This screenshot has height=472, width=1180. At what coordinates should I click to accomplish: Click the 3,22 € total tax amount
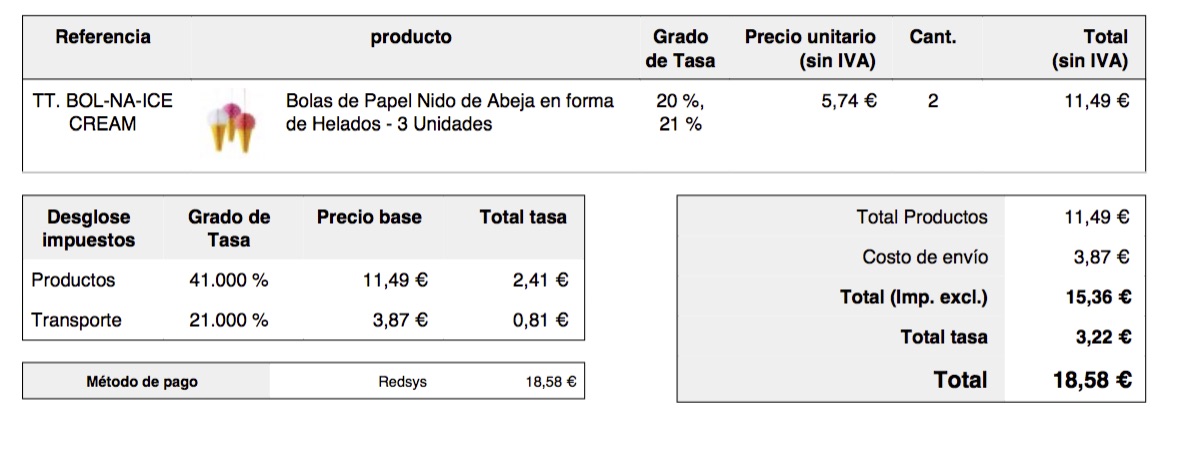click(x=1103, y=337)
